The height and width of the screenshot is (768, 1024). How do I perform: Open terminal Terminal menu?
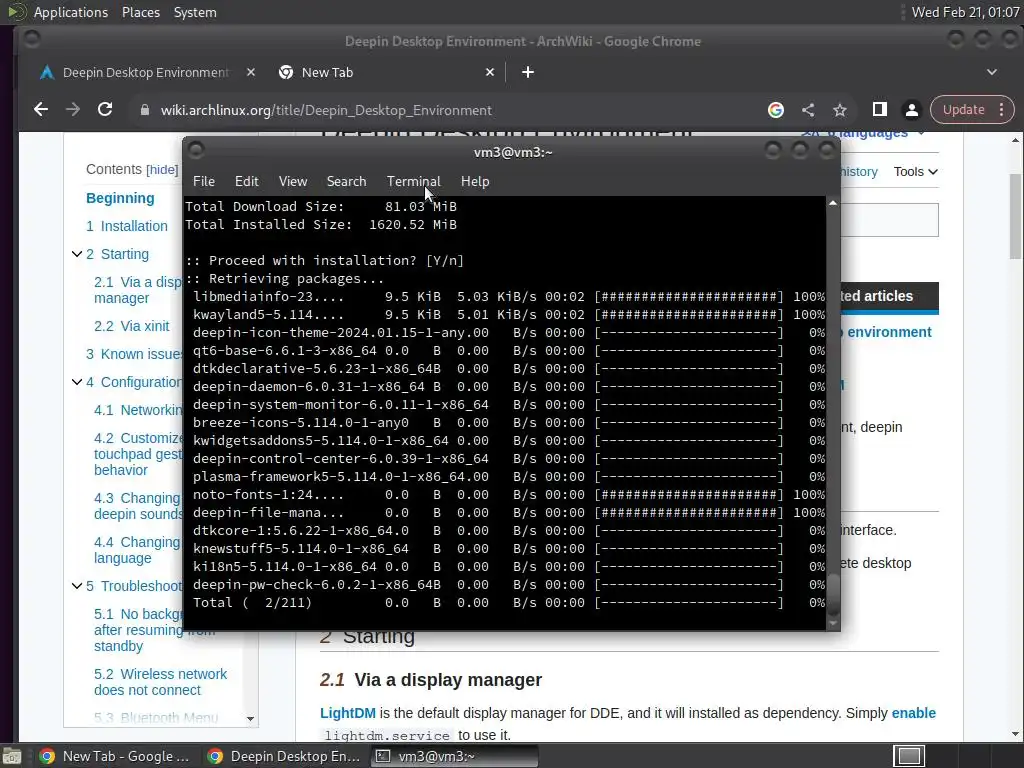(x=413, y=181)
